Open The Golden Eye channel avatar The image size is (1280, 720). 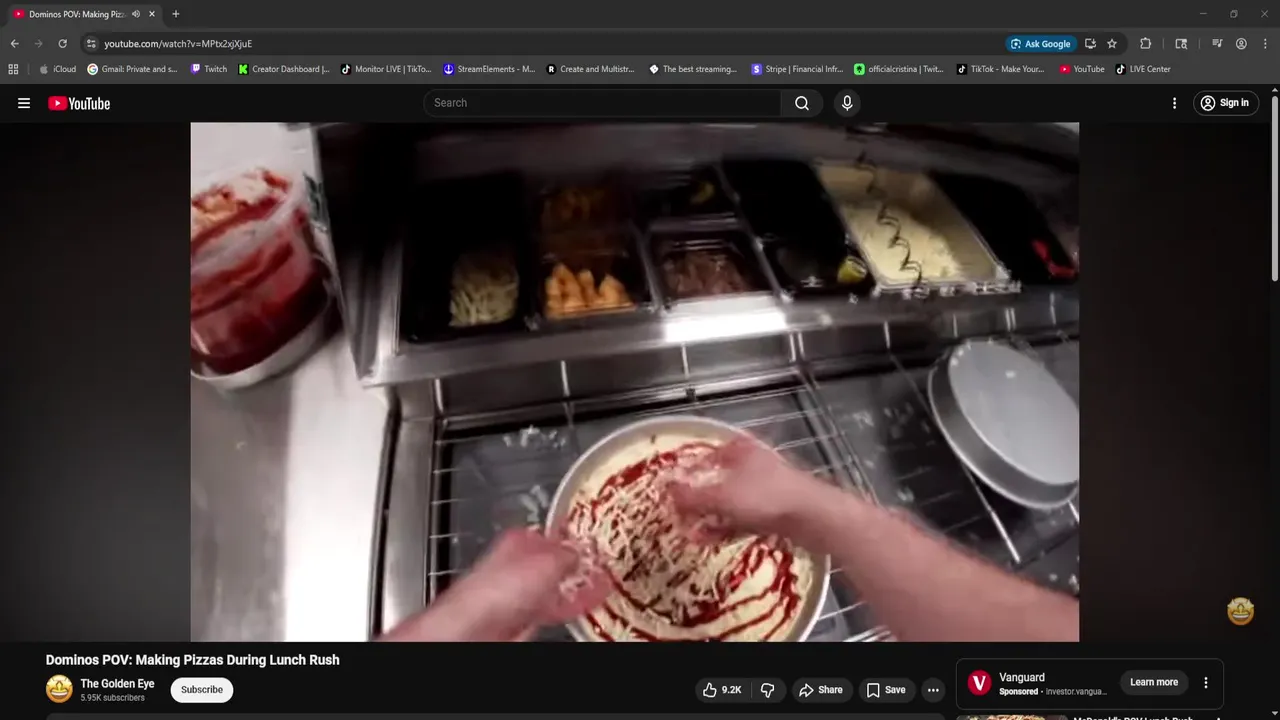tap(59, 689)
